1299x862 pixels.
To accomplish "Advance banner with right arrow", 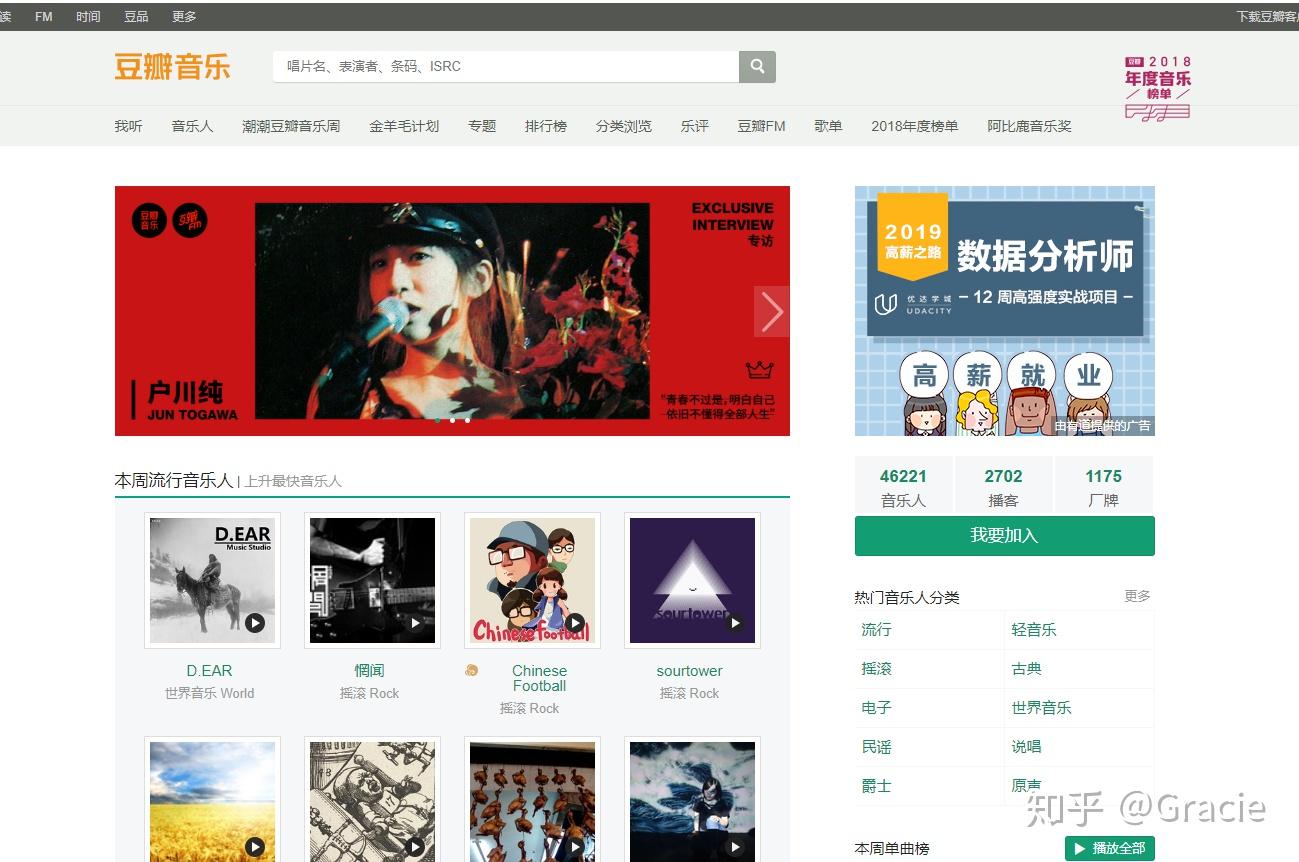I will (x=772, y=312).
